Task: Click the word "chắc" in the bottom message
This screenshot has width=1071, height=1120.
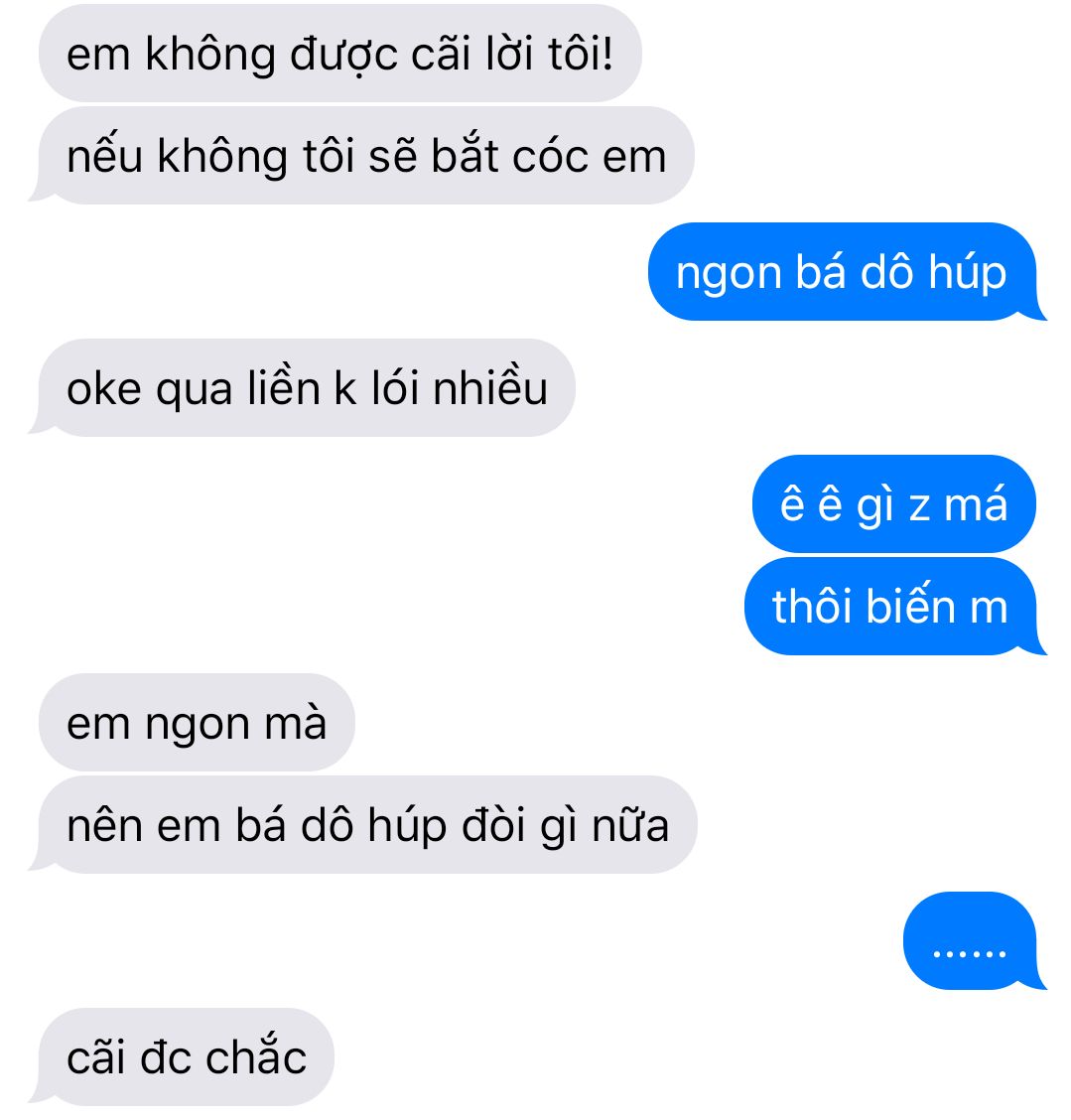Action: [x=256, y=1054]
